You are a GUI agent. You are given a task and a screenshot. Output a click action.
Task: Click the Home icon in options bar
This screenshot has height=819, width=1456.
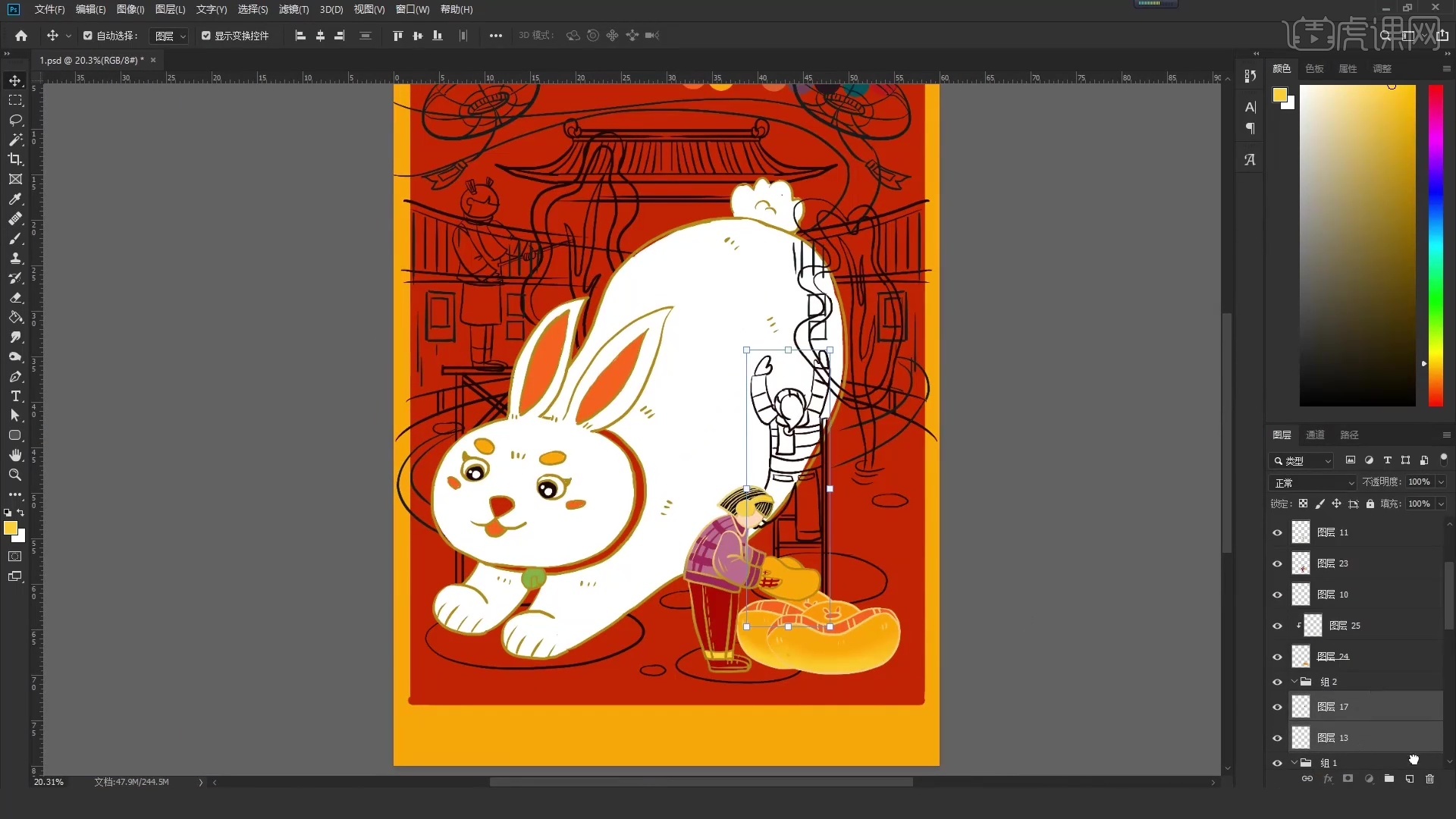21,36
